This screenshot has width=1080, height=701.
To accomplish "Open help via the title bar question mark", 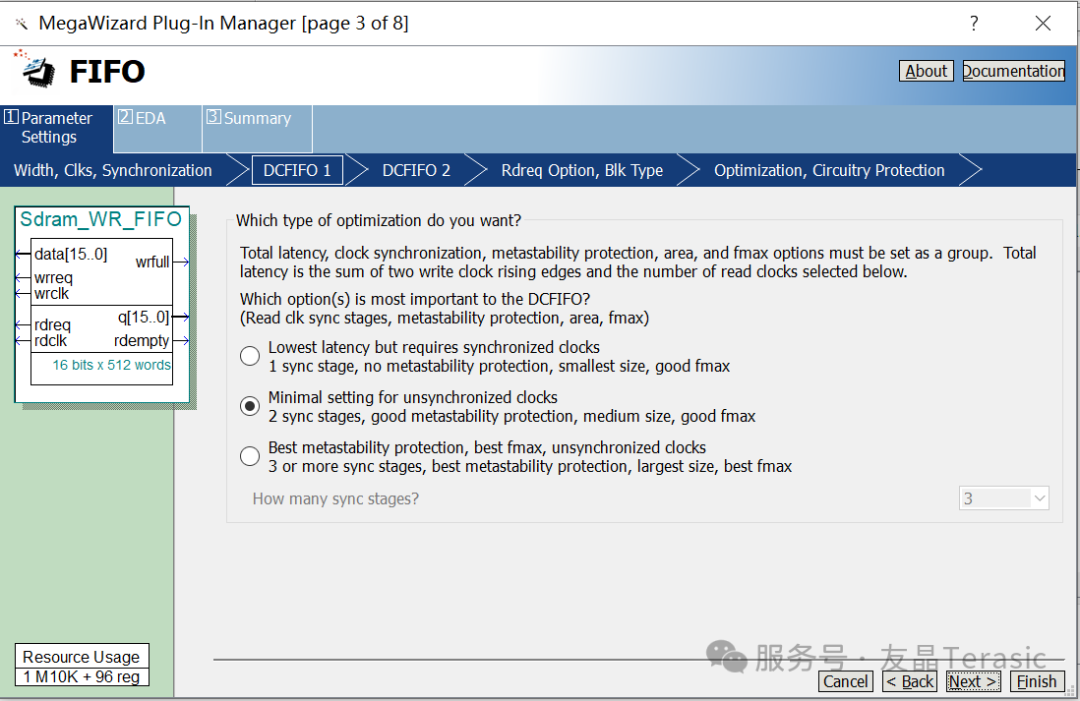I will pyautogui.click(x=973, y=22).
